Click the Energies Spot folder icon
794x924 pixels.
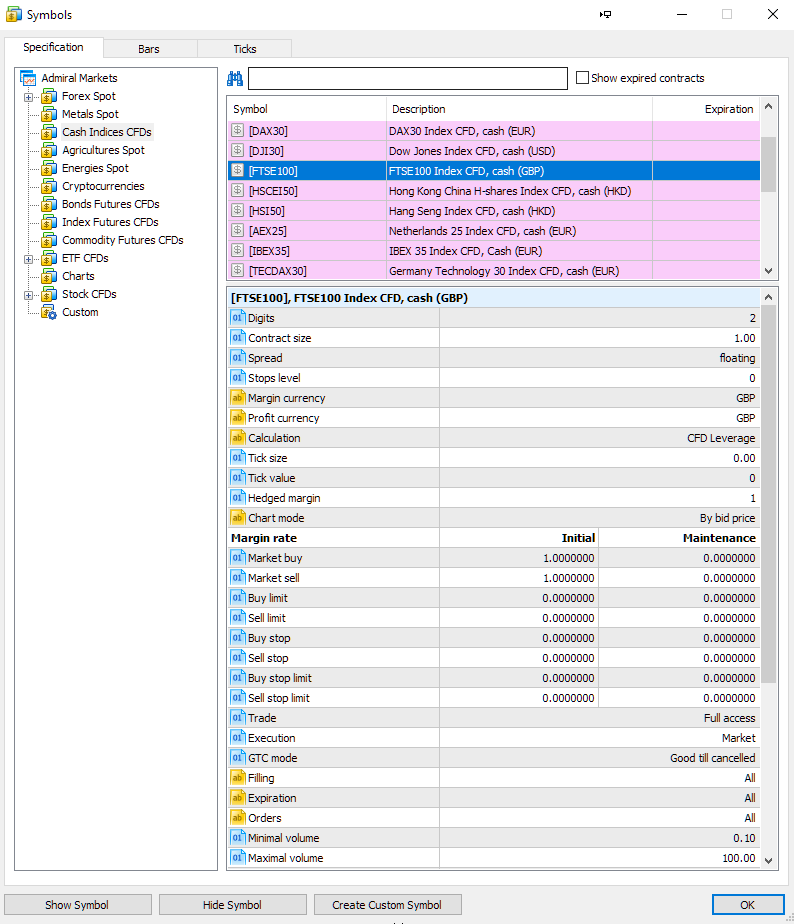pos(49,168)
